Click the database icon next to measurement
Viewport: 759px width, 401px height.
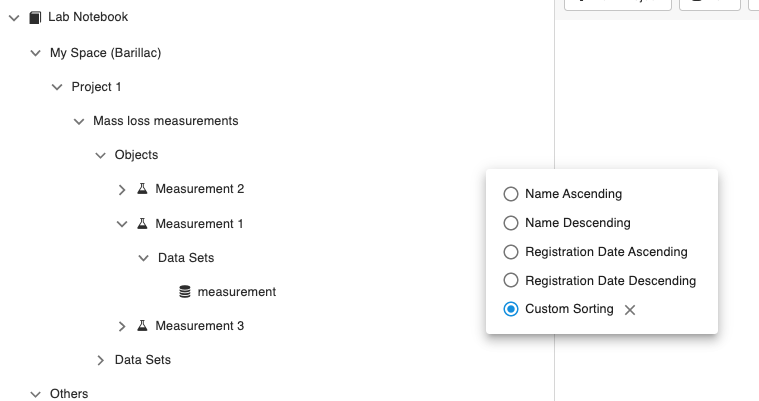tap(185, 292)
